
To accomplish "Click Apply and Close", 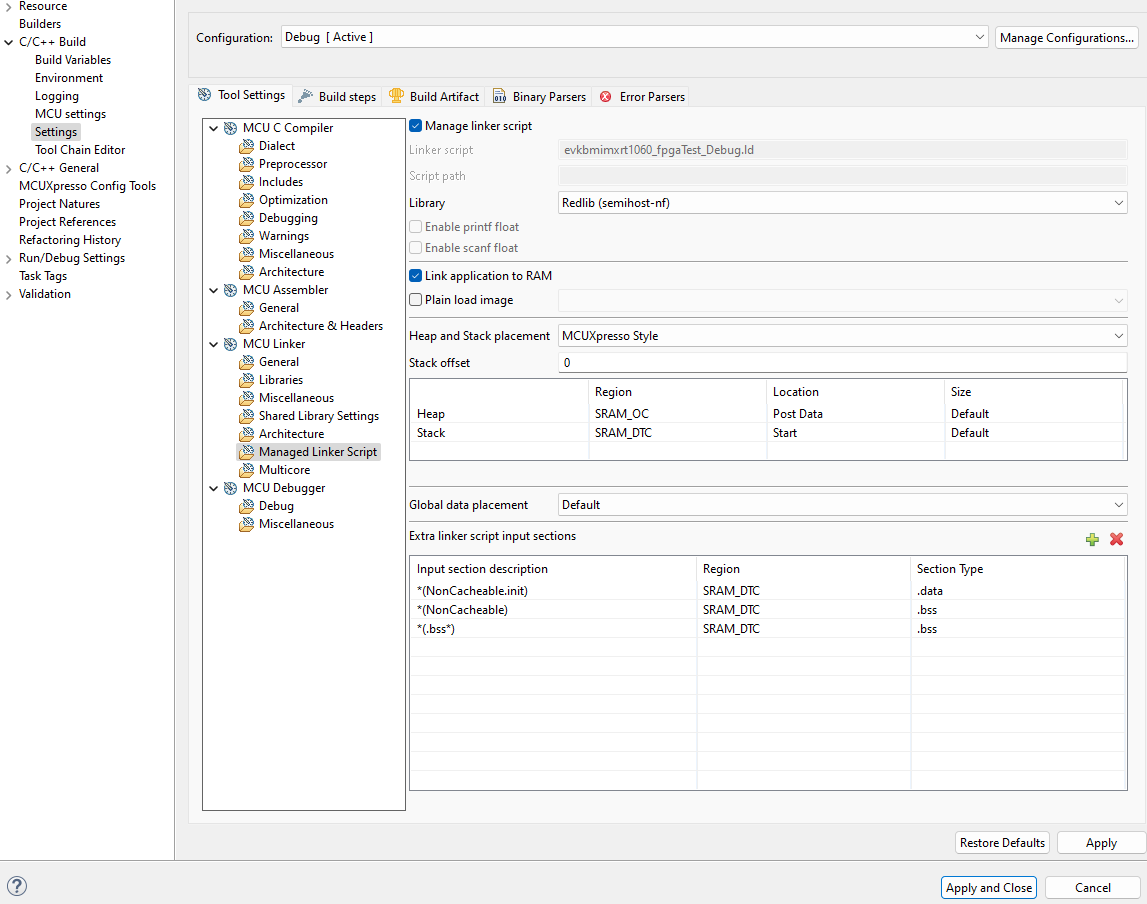I will 988,887.
